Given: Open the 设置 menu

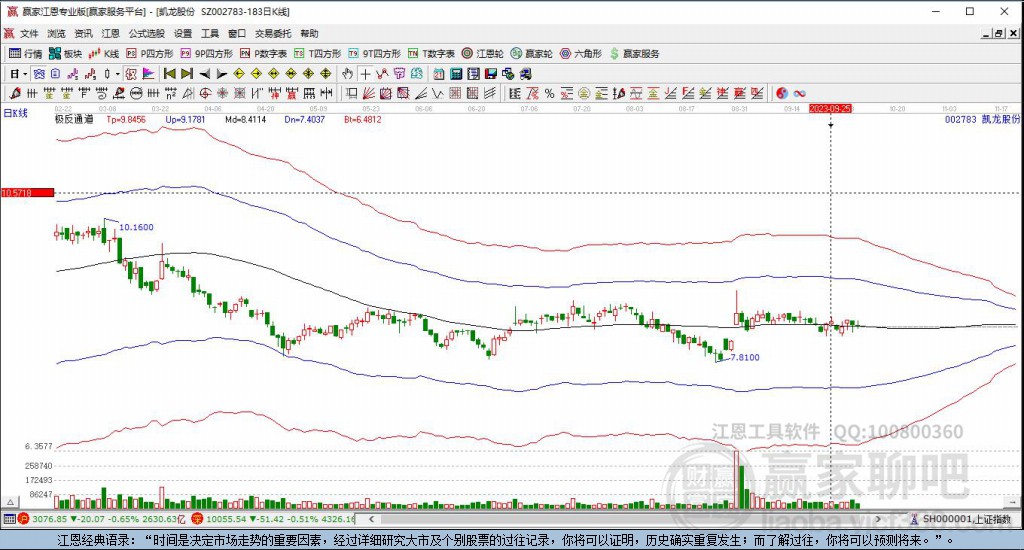Looking at the screenshot, I should [x=183, y=33].
